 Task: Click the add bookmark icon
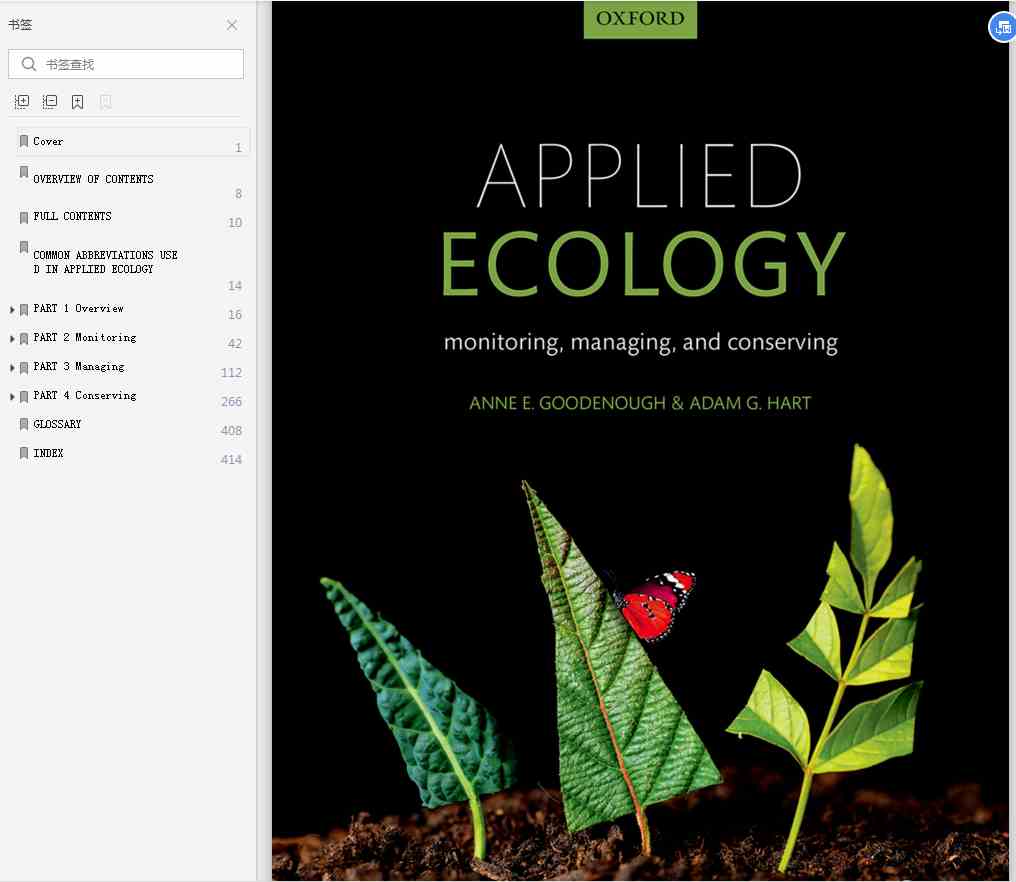(78, 102)
